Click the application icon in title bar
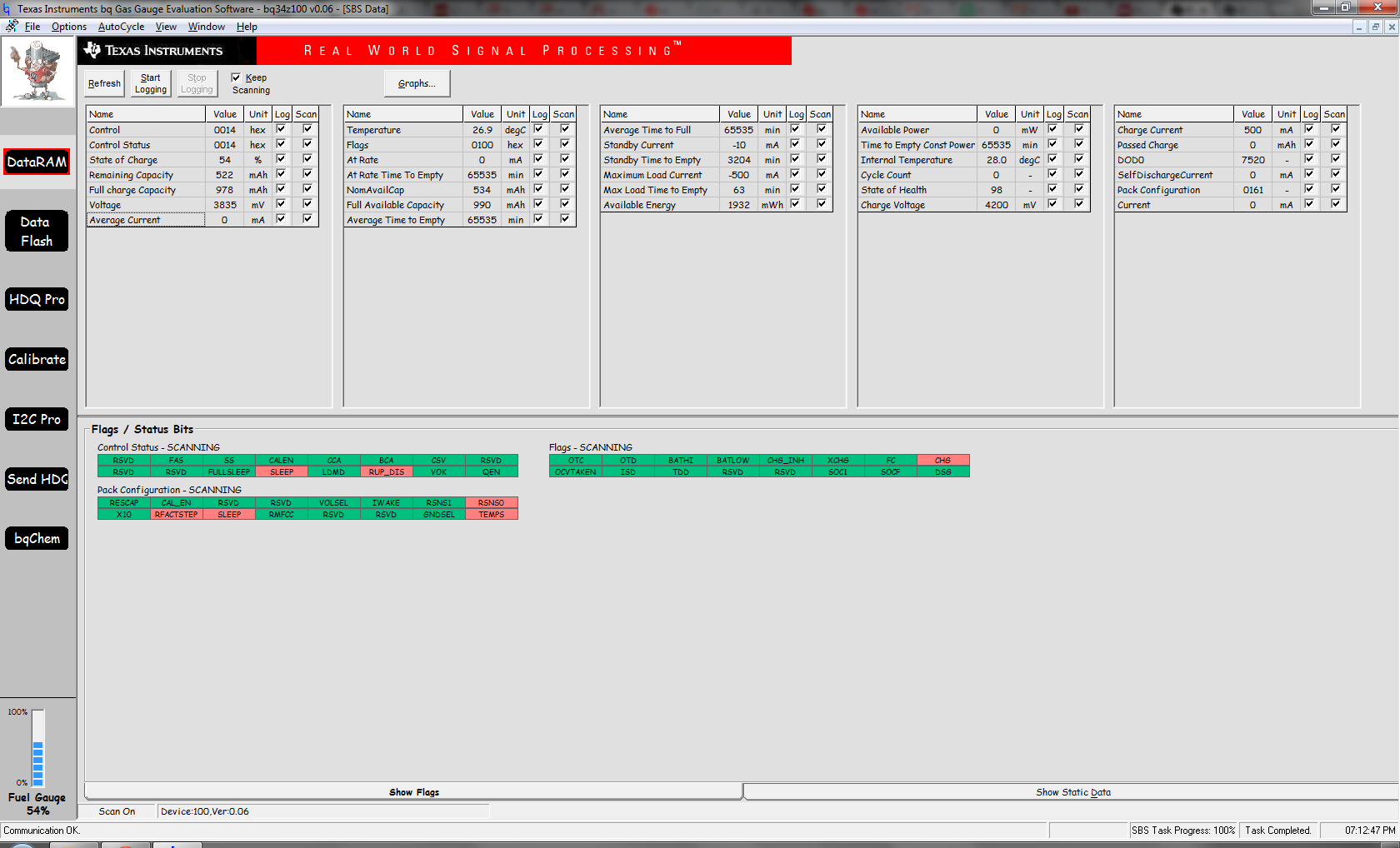Image resolution: width=1400 pixels, height=848 pixels. pos(7,9)
